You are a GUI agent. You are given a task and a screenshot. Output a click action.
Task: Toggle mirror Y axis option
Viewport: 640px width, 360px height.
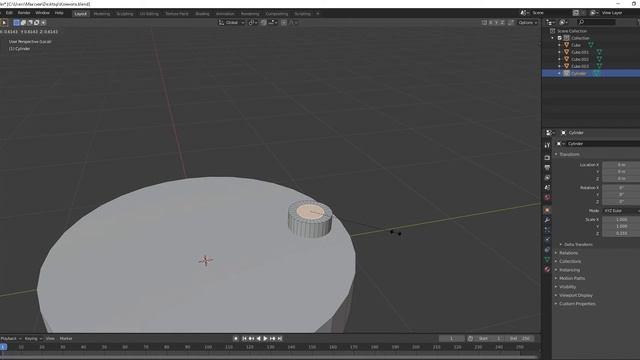click(x=496, y=22)
